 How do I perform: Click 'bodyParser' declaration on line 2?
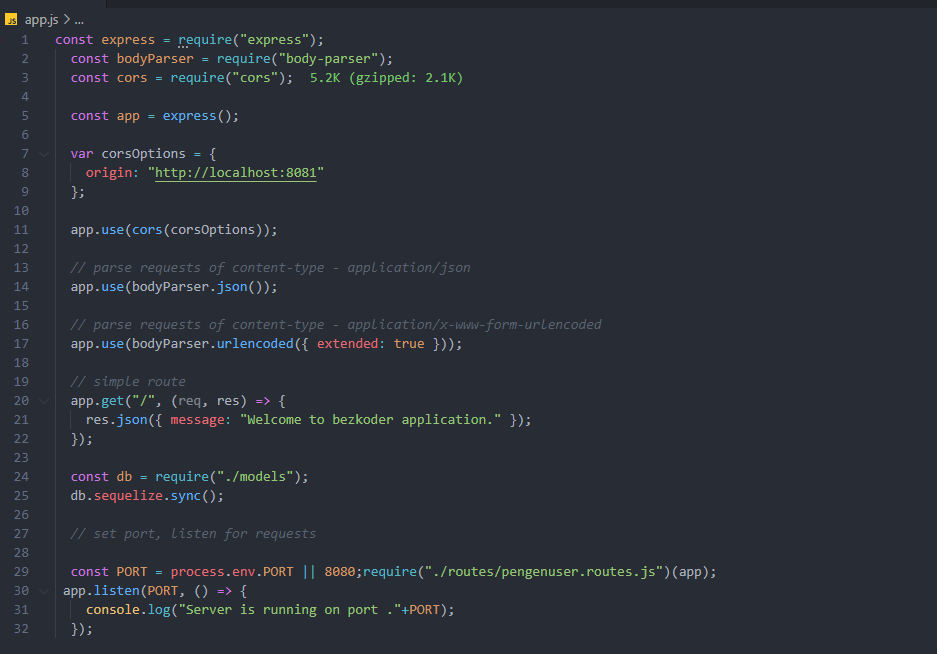(155, 59)
